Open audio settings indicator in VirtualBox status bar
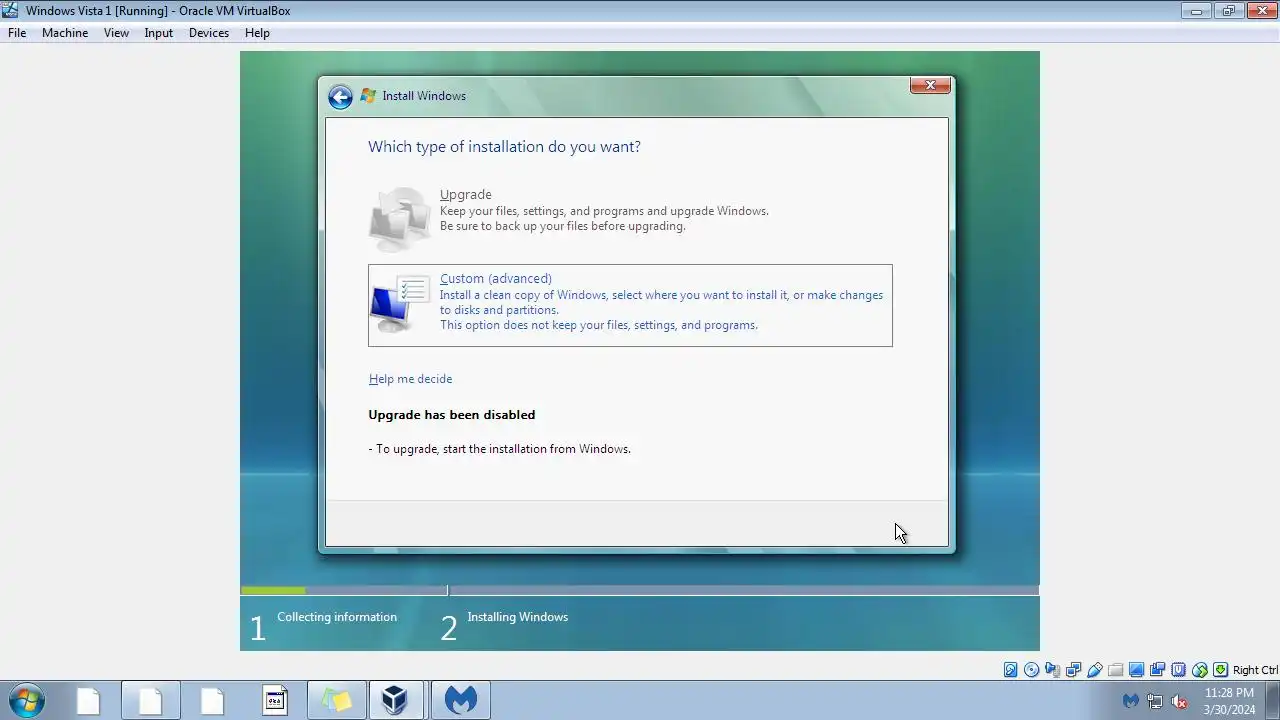The height and width of the screenshot is (720, 1280). 1053,670
